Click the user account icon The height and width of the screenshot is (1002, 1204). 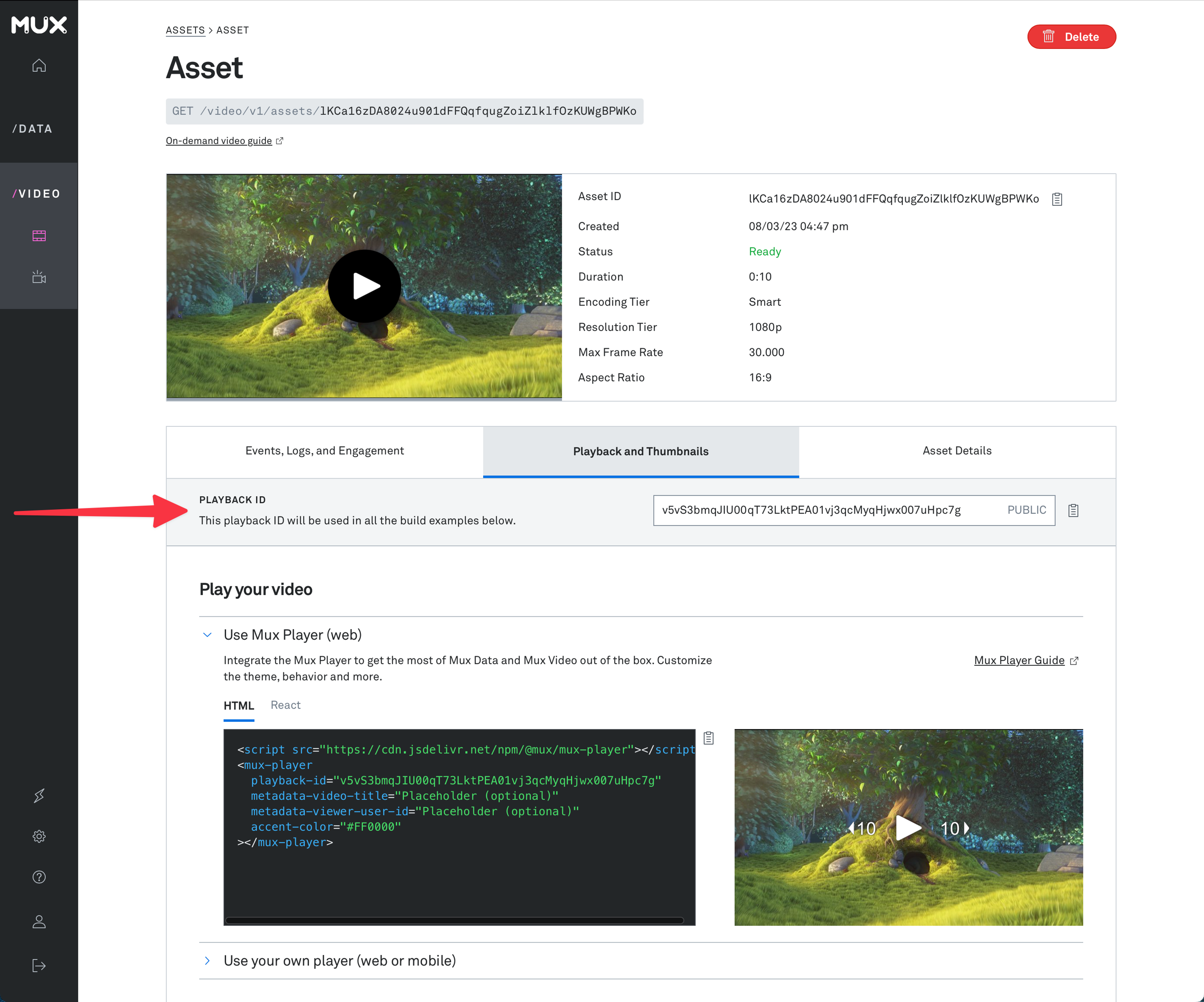39,922
